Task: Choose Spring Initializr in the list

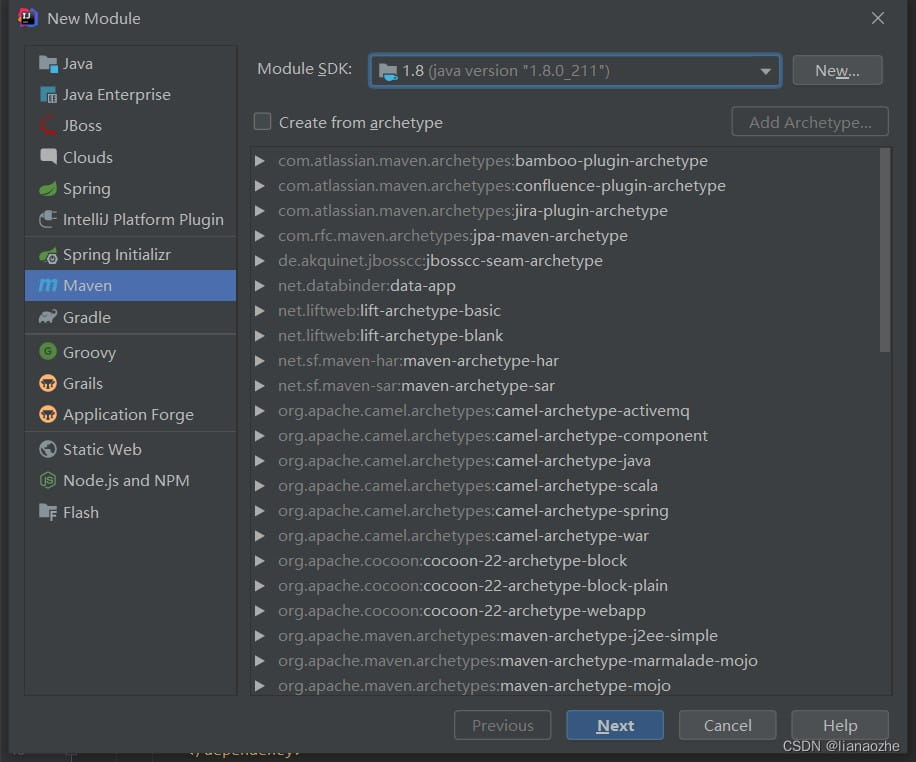Action: (130, 255)
